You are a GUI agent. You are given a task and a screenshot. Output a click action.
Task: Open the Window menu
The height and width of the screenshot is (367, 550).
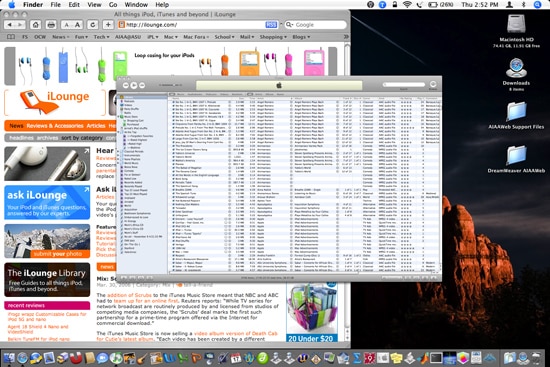[136, 5]
